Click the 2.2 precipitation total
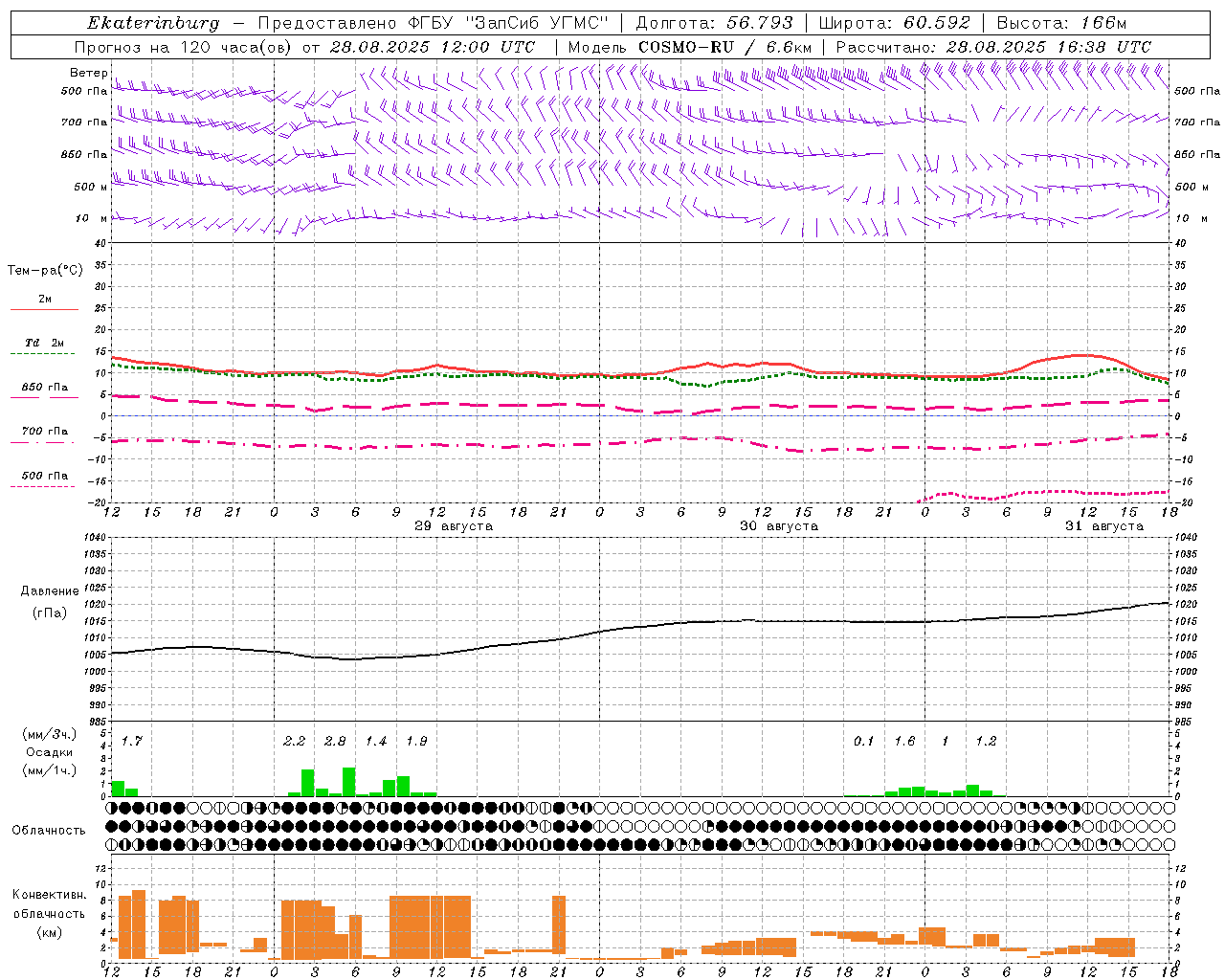Image resolution: width=1225 pixels, height=980 pixels. [x=294, y=742]
